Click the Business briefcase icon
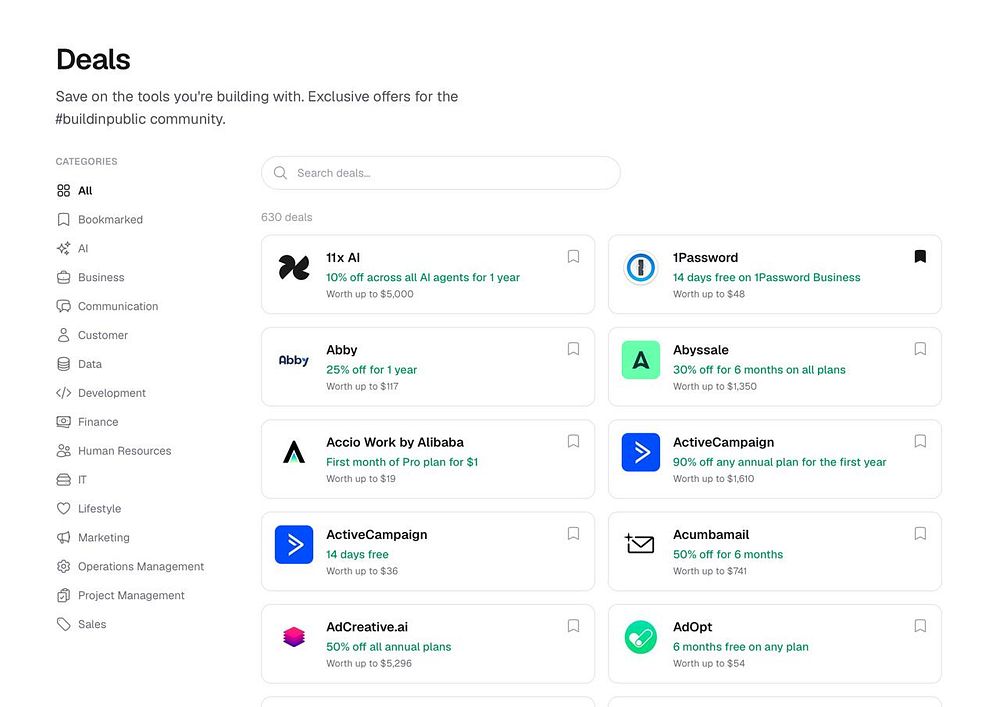Screen dimensions: 1000x707 63,277
